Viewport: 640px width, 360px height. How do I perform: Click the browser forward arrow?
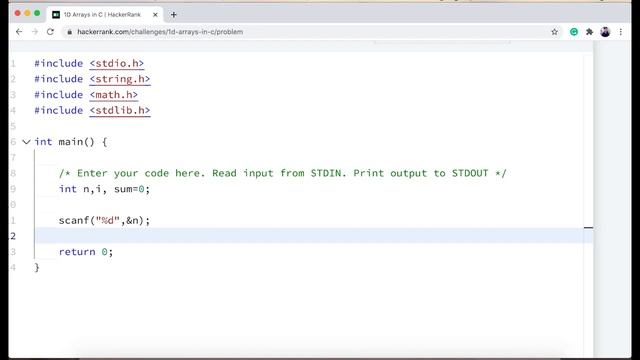(x=35, y=31)
